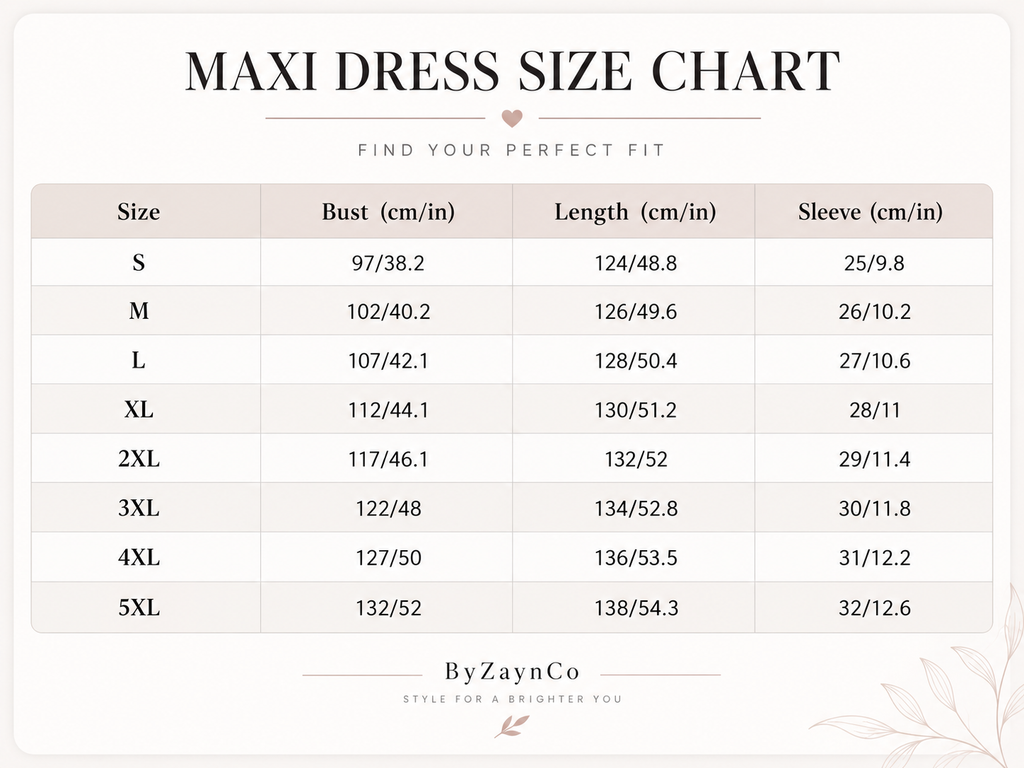The width and height of the screenshot is (1024, 768).
Task: Click the Maxi Dress Size Chart title
Action: pyautogui.click(x=512, y=71)
